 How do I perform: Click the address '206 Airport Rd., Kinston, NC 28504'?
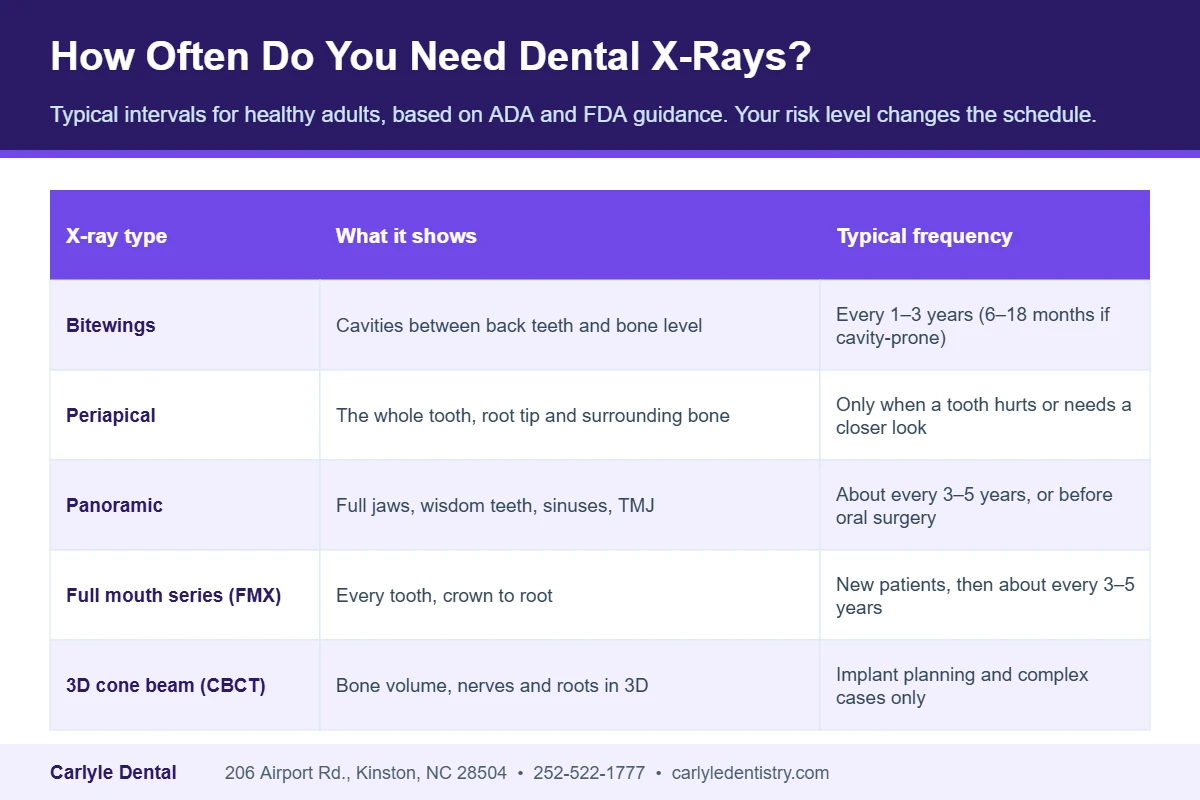[366, 772]
